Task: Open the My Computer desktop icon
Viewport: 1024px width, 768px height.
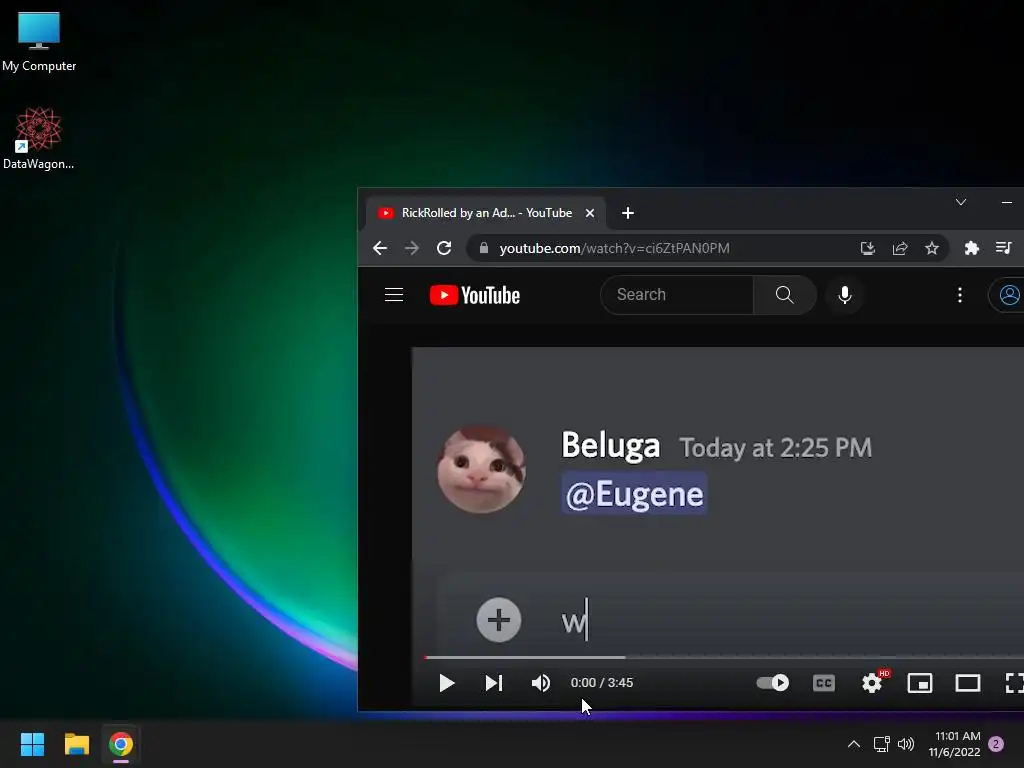Action: (x=39, y=41)
